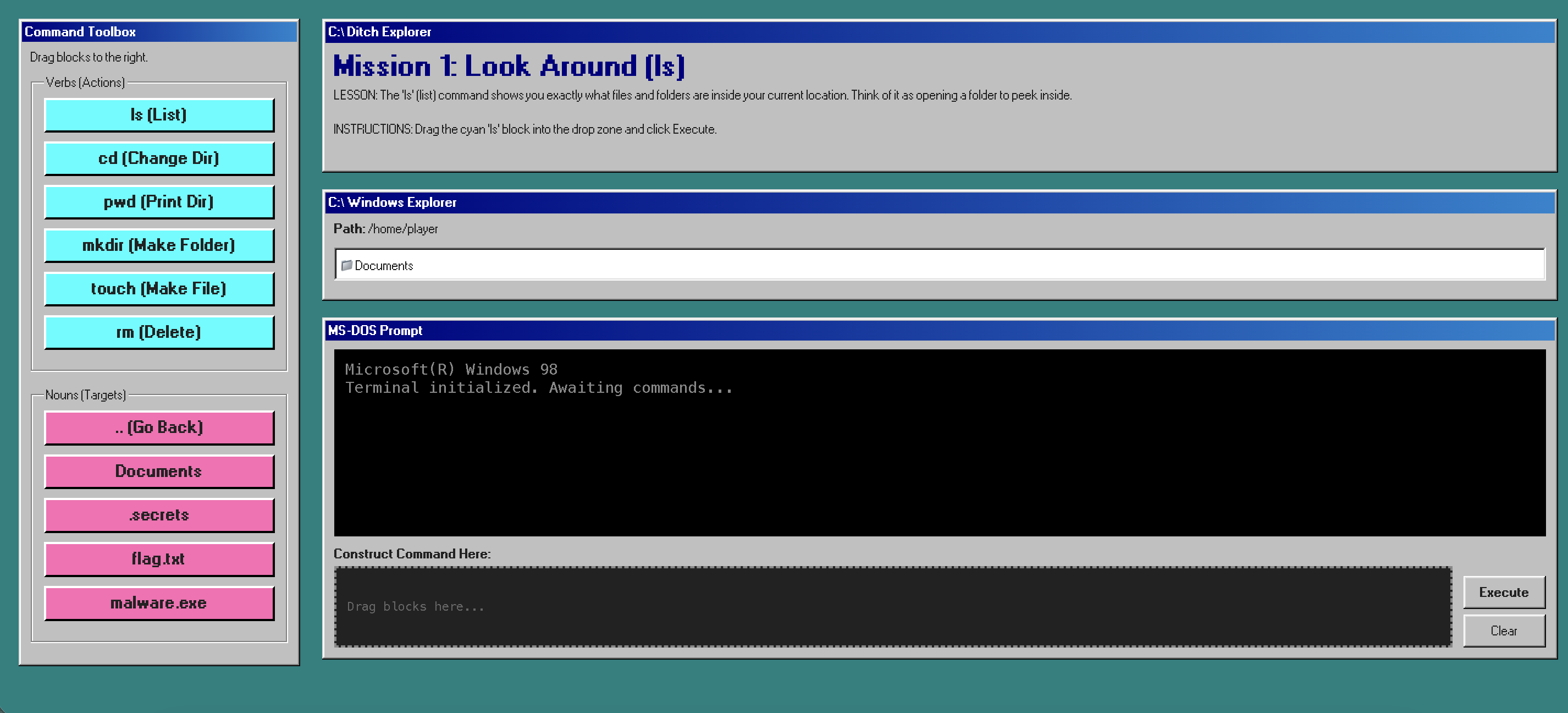Click the 'Drag blocks here' drop zone
The width and height of the screenshot is (1568, 713).
(892, 606)
